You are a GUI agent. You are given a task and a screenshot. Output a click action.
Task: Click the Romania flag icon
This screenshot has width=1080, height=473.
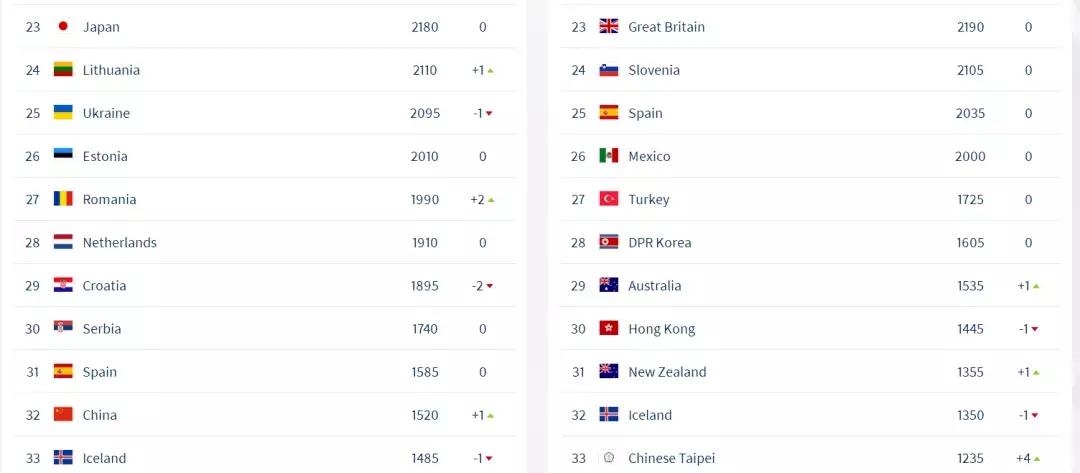click(63, 199)
